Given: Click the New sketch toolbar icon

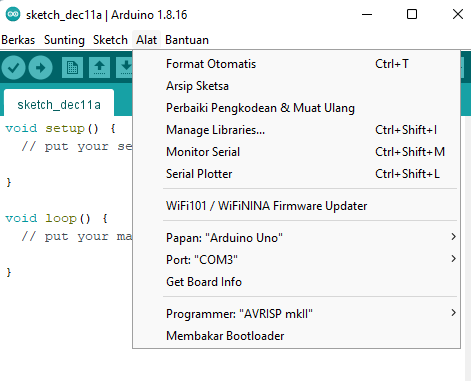Looking at the screenshot, I should tap(72, 68).
